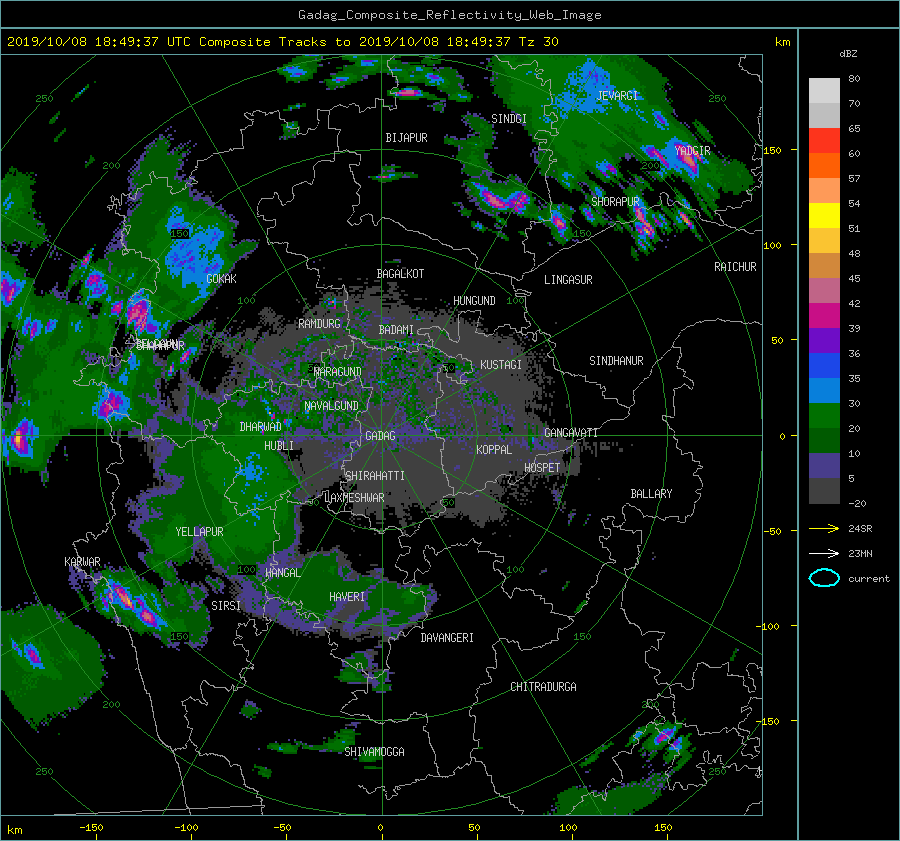The width and height of the screenshot is (900, 841).
Task: Click the red 65 dBZ color swatch
Action: (824, 141)
